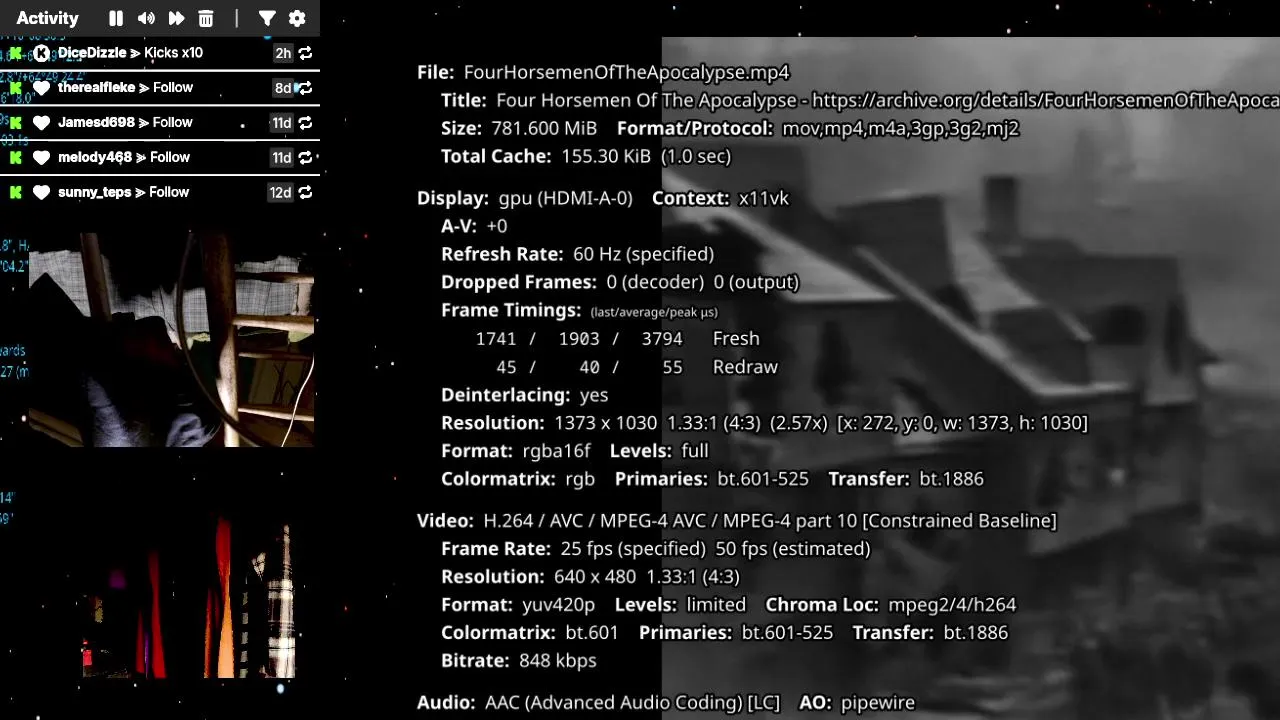Click the Kick logo beside sunny_teps
1280x720 pixels.
16,193
